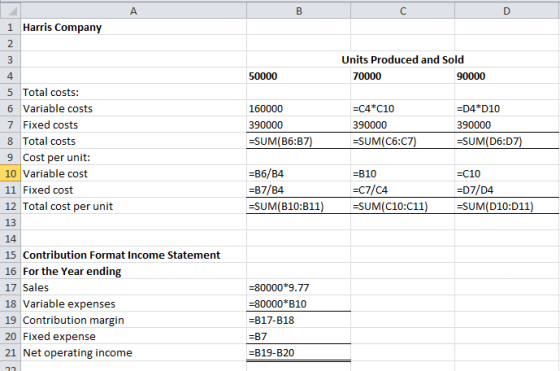Screen dimensions: 560x371
Task: Click cell containing 50000
Action: point(299,76)
